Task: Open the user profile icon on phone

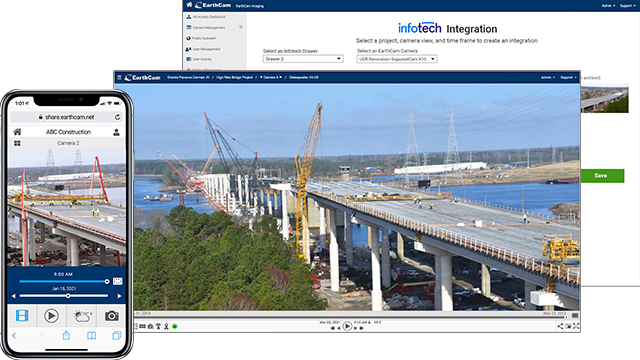Action: (116, 132)
